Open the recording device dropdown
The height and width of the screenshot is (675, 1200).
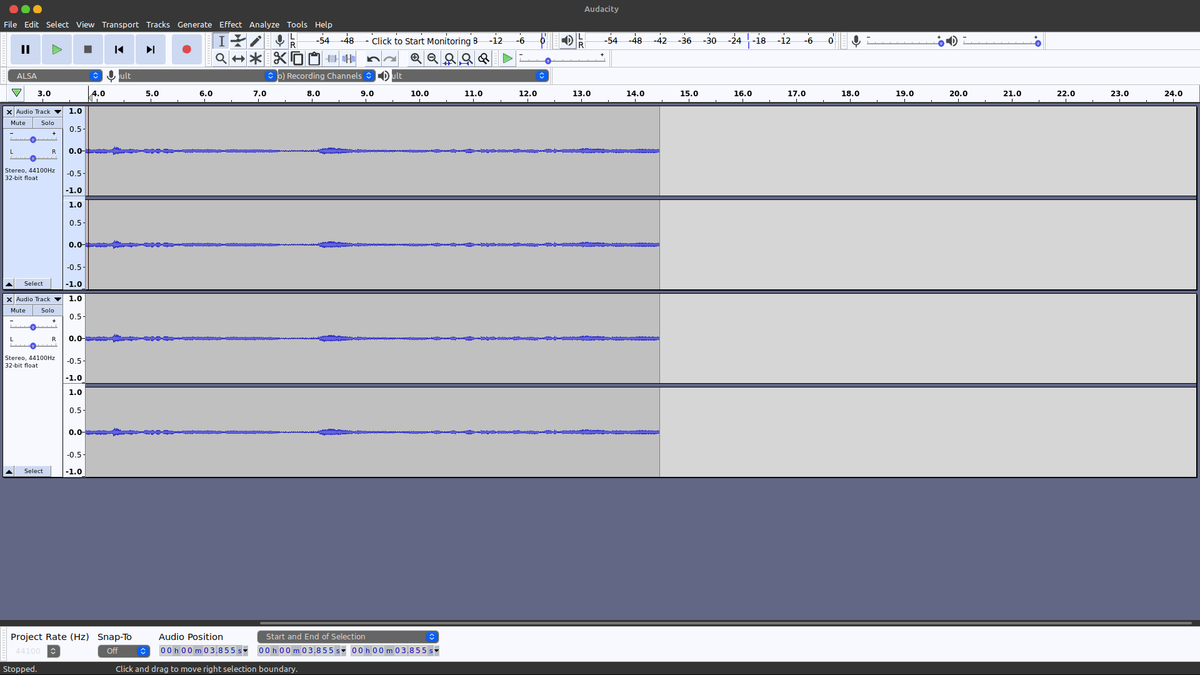point(197,76)
